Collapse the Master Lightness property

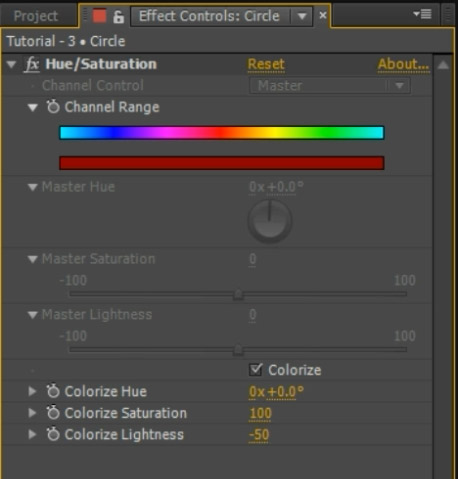33,315
